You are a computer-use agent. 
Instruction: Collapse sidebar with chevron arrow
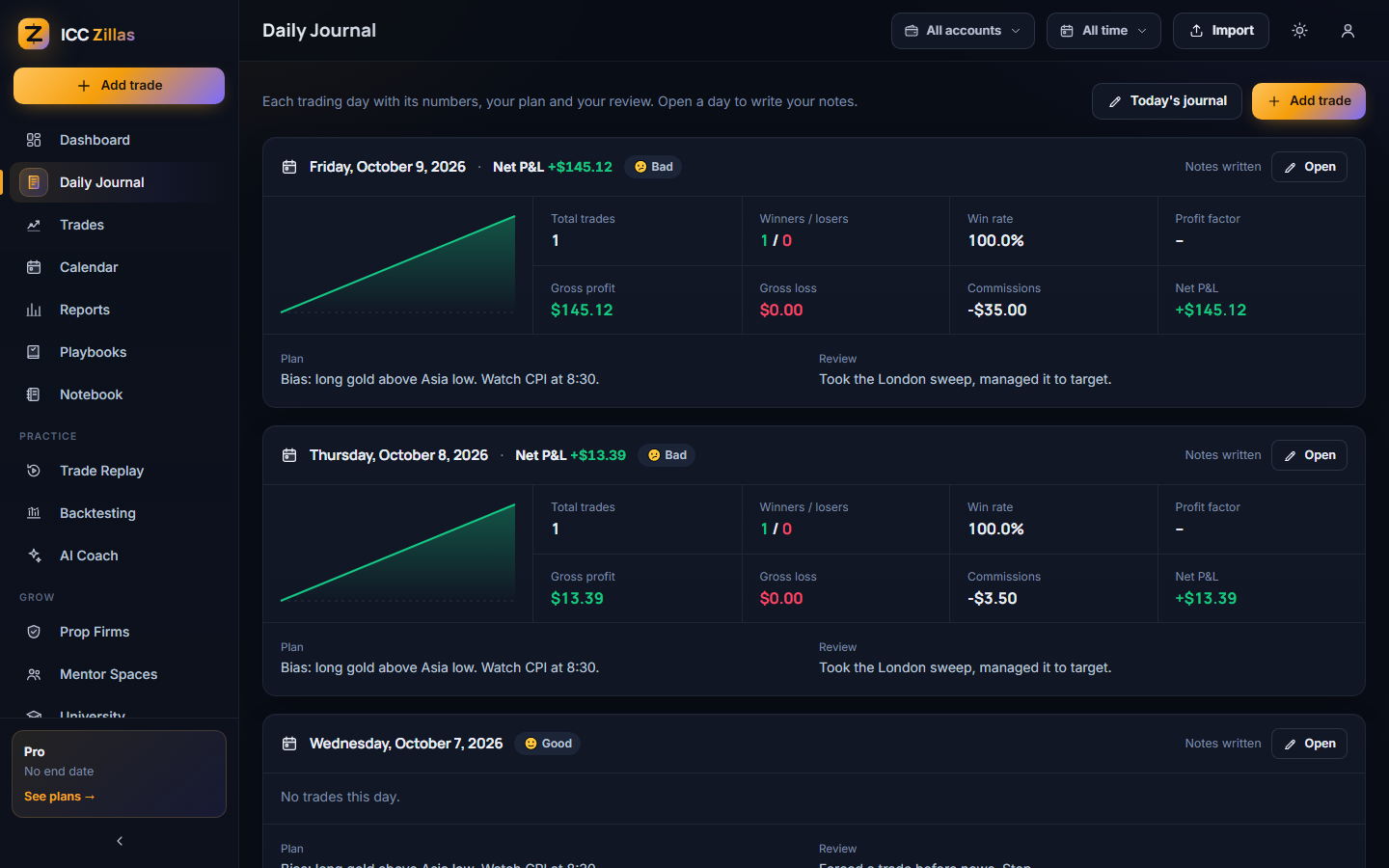[120, 841]
